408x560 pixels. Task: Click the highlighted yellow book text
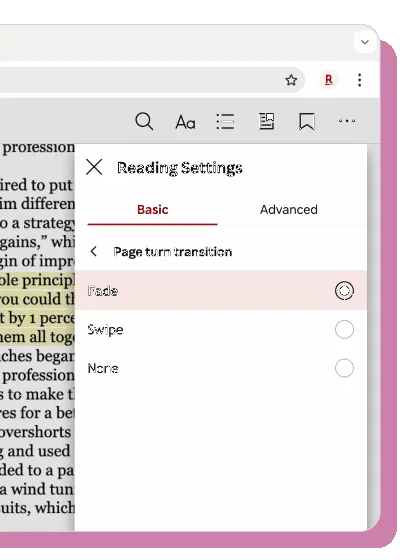(x=38, y=309)
